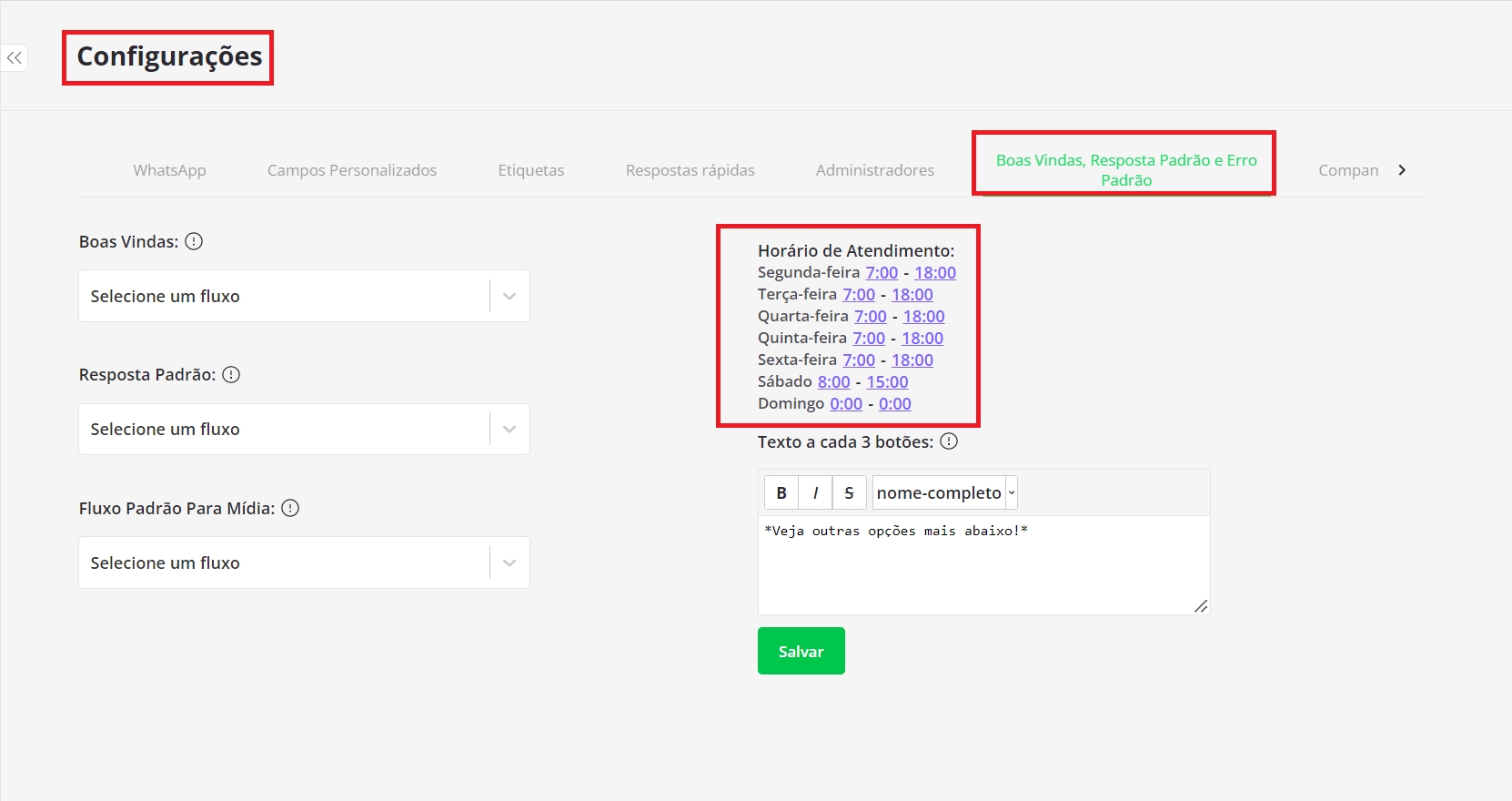Screen dimensions: 1512x801
Task: Edit Segunda-feira opening time 7:00
Action: click(881, 272)
